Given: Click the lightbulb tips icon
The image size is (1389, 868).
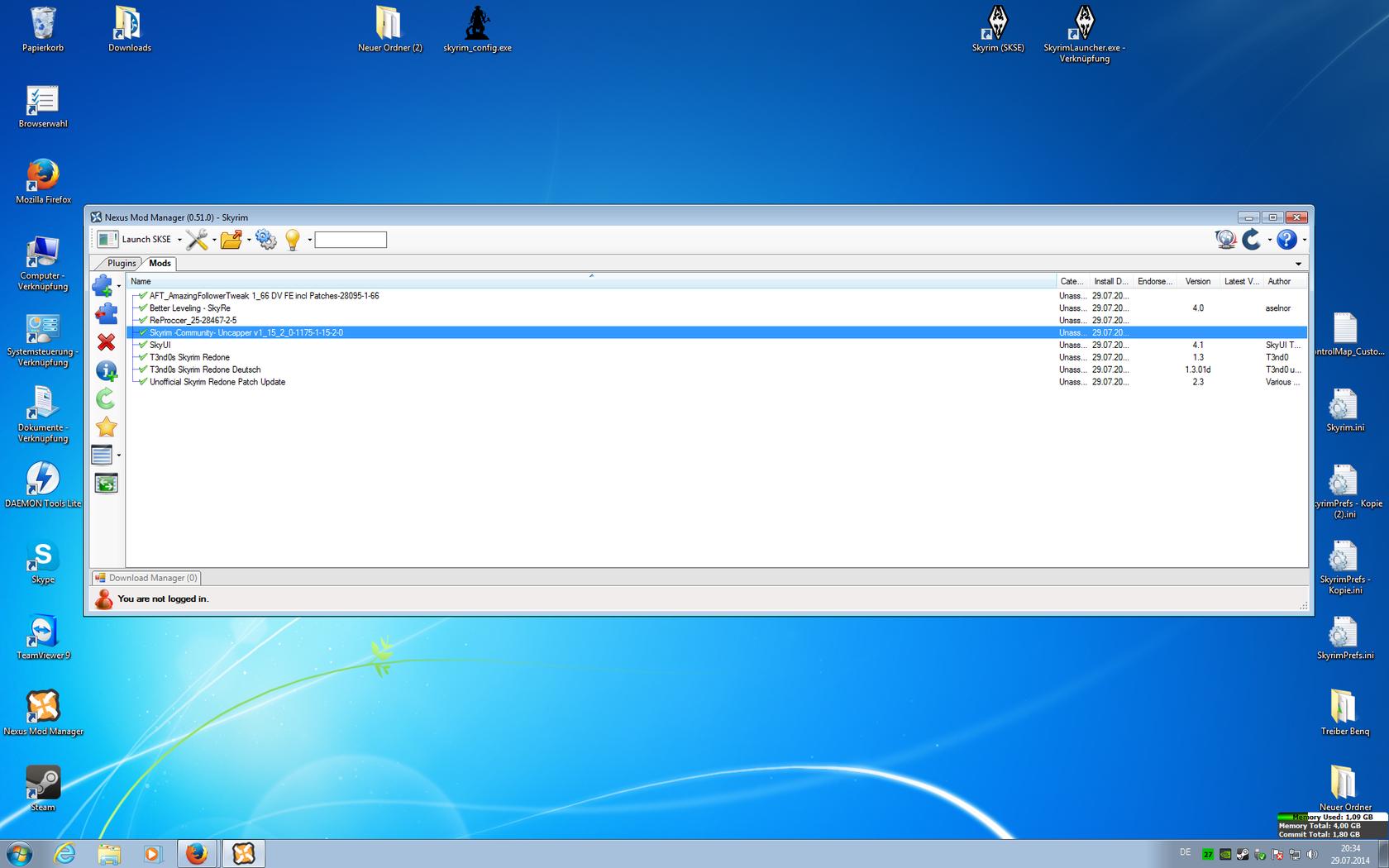Looking at the screenshot, I should [292, 240].
